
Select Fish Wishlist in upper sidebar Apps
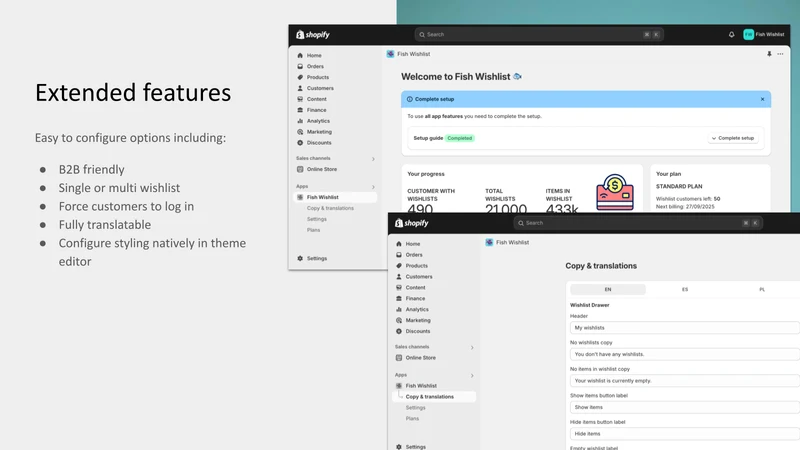335,197
